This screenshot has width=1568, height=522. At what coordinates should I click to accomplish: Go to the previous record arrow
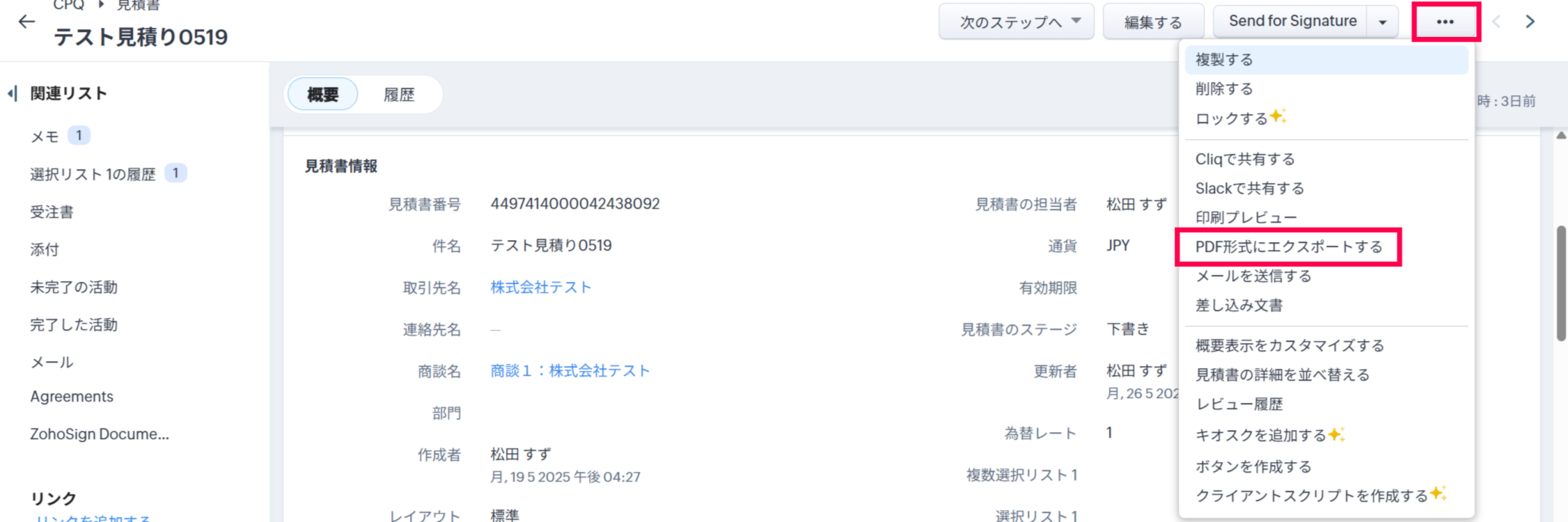(1496, 22)
